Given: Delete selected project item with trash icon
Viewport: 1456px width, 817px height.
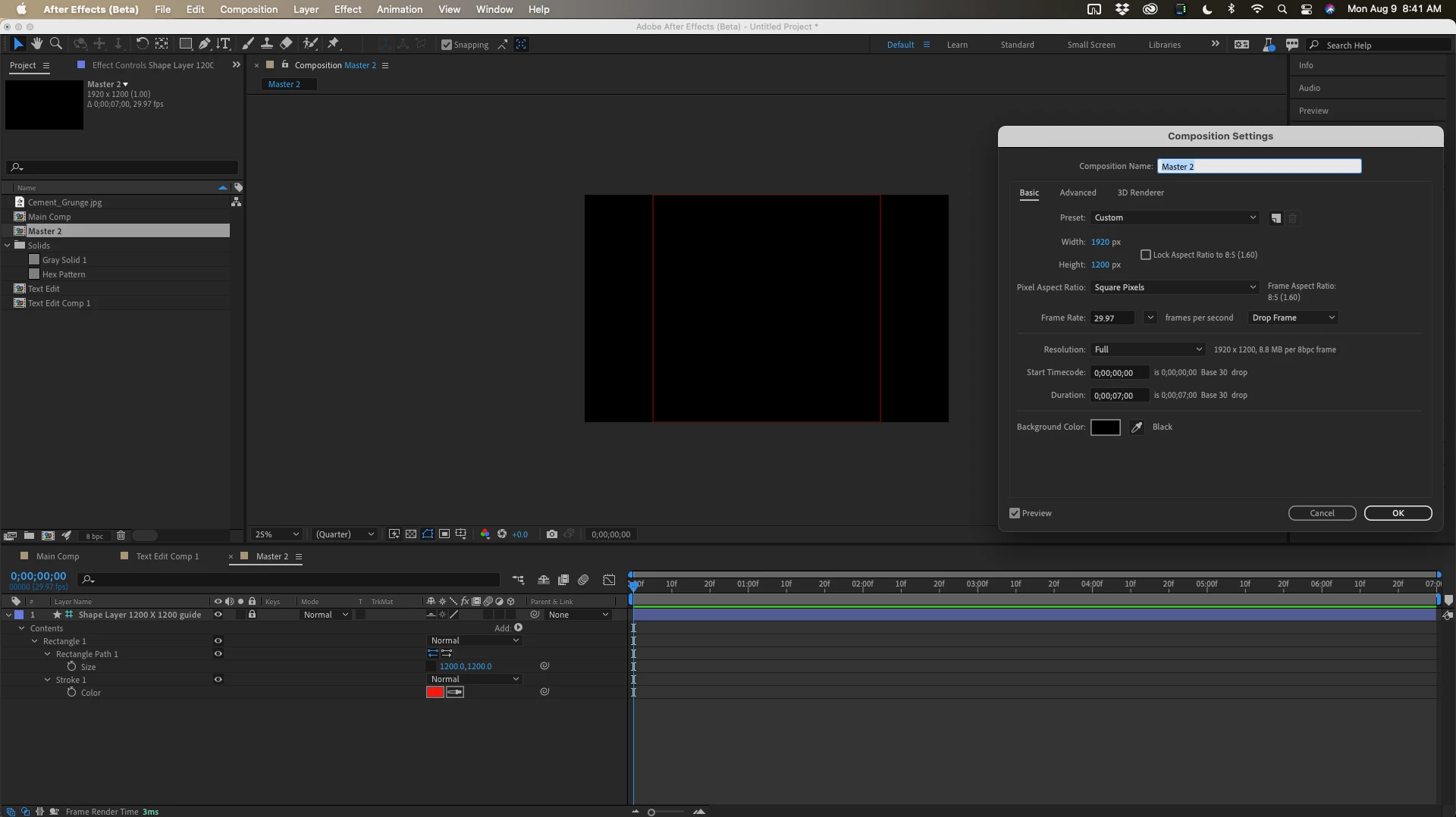Looking at the screenshot, I should click(121, 536).
